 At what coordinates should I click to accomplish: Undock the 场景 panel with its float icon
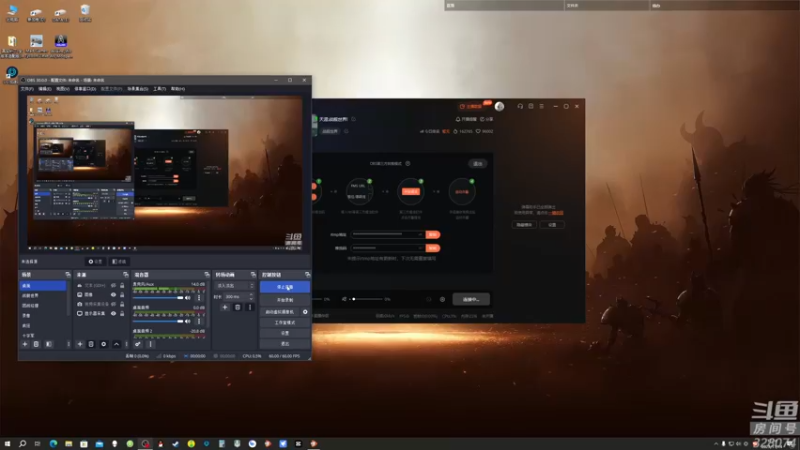pos(68,274)
